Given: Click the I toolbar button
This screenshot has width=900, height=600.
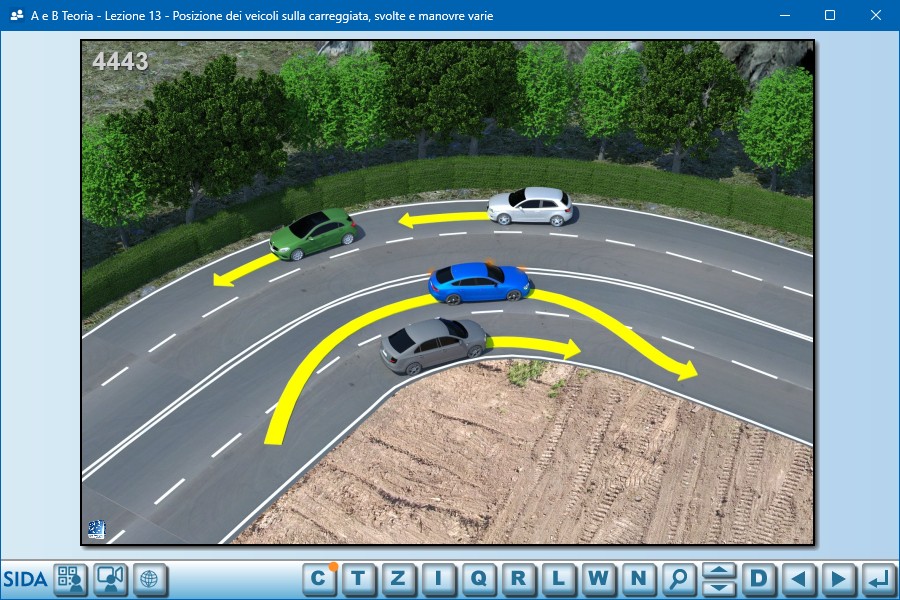Looking at the screenshot, I should pos(439,578).
